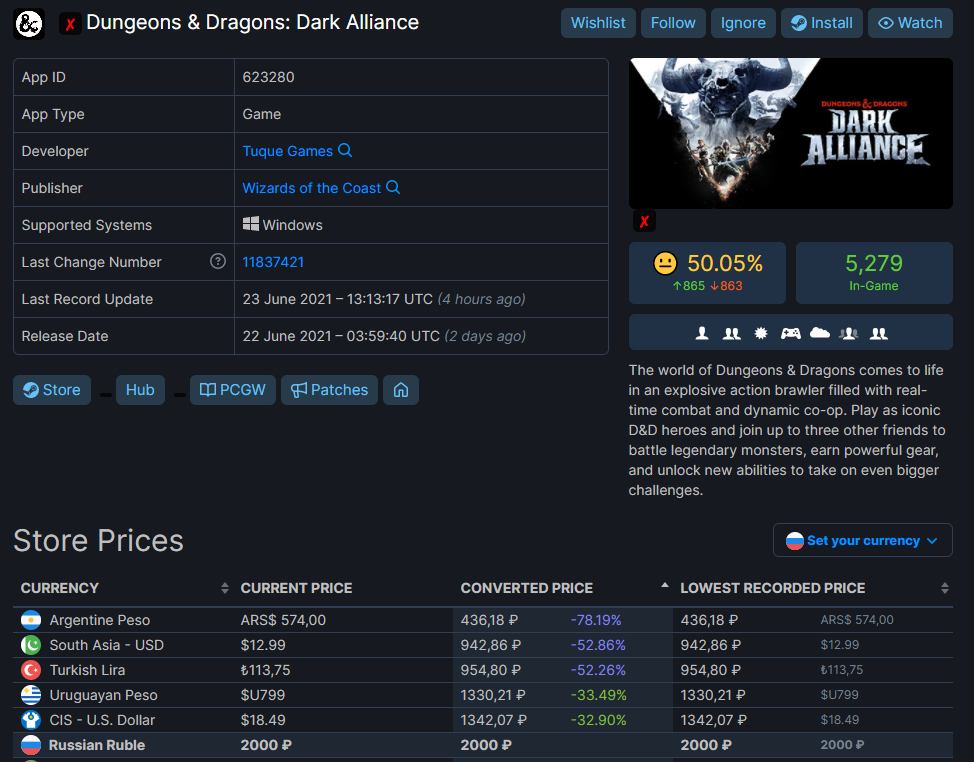Open the Last Change Number help icon

pos(217,261)
